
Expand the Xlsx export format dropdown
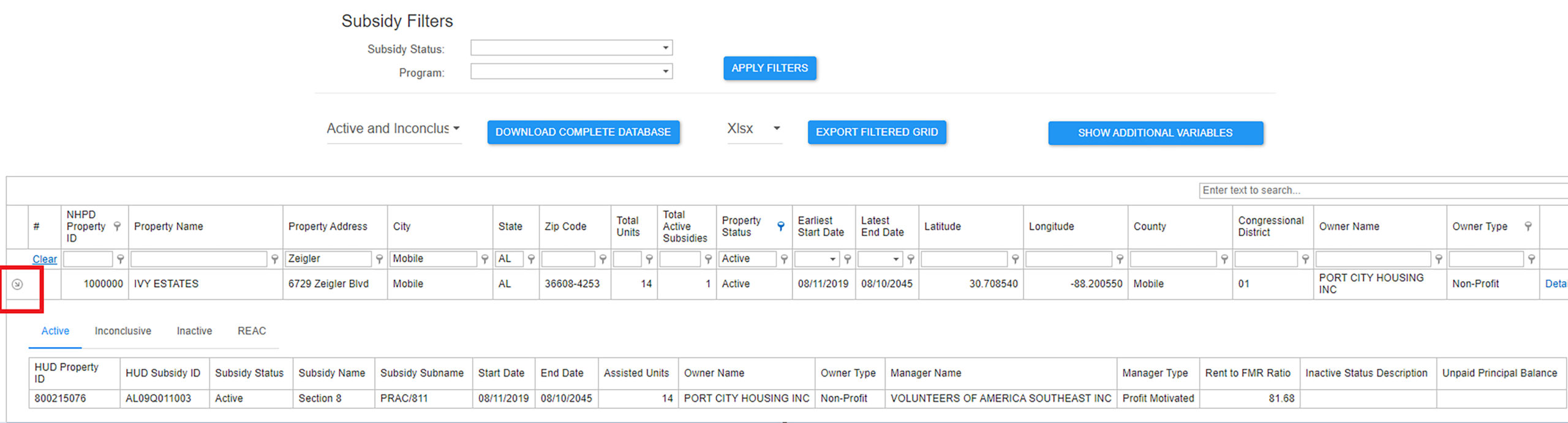coord(776,129)
